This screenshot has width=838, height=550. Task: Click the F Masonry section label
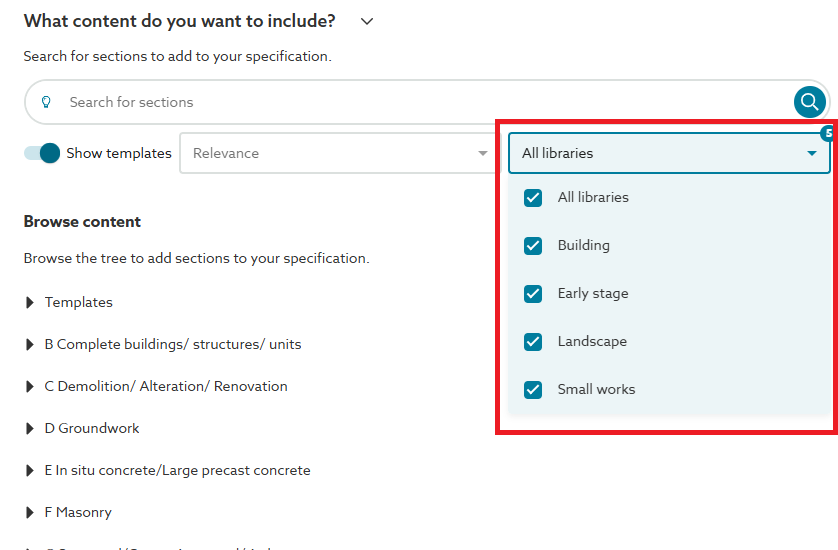[78, 513]
